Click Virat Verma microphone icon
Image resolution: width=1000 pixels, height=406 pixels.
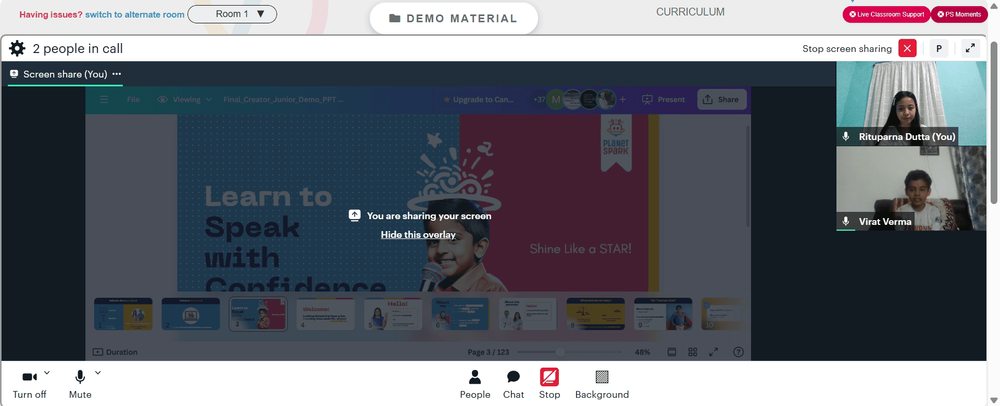point(846,221)
